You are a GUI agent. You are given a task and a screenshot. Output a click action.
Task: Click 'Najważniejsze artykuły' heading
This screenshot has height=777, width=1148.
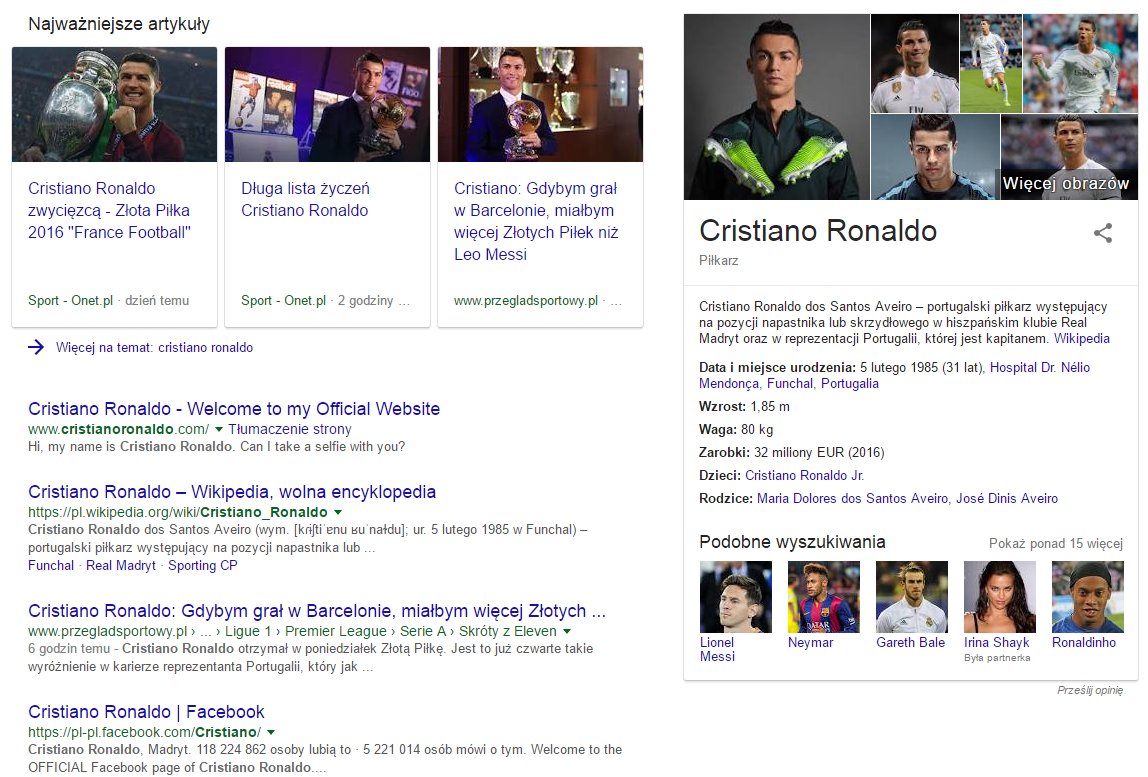pyautogui.click(x=119, y=24)
